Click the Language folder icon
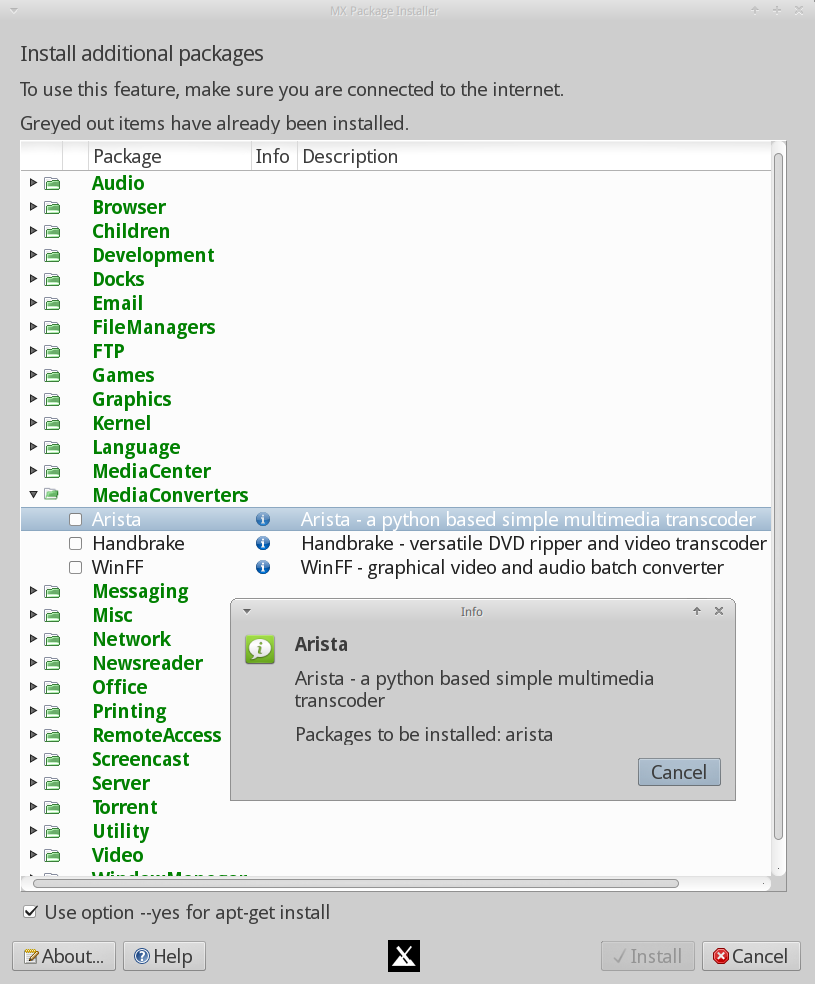 (x=53, y=447)
